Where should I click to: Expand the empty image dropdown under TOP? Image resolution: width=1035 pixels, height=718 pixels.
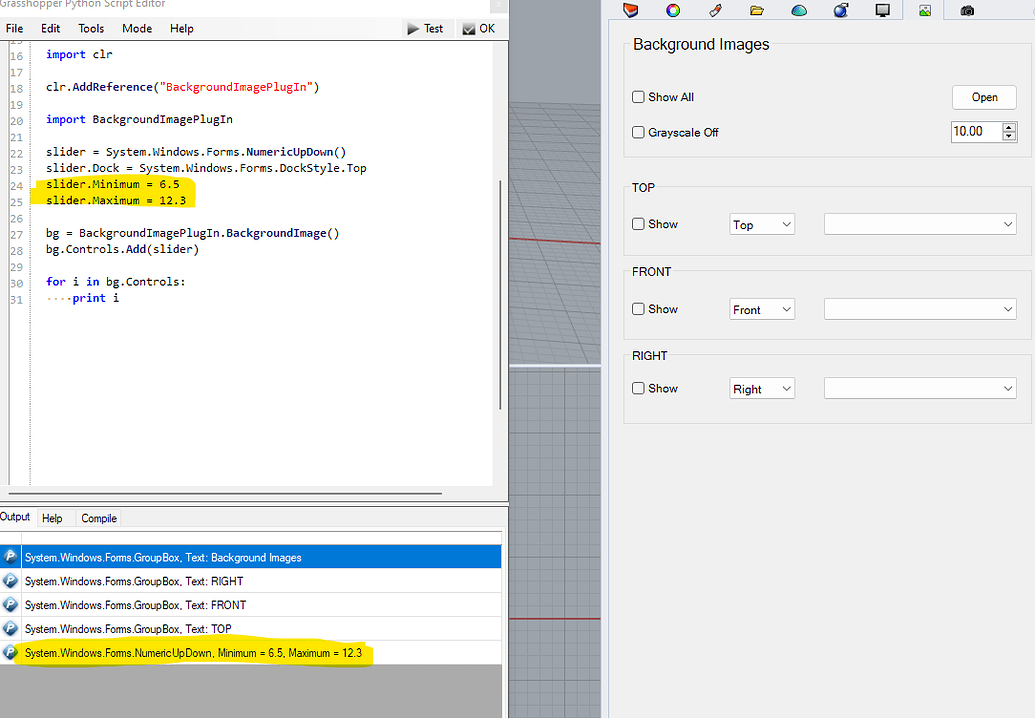tap(919, 224)
